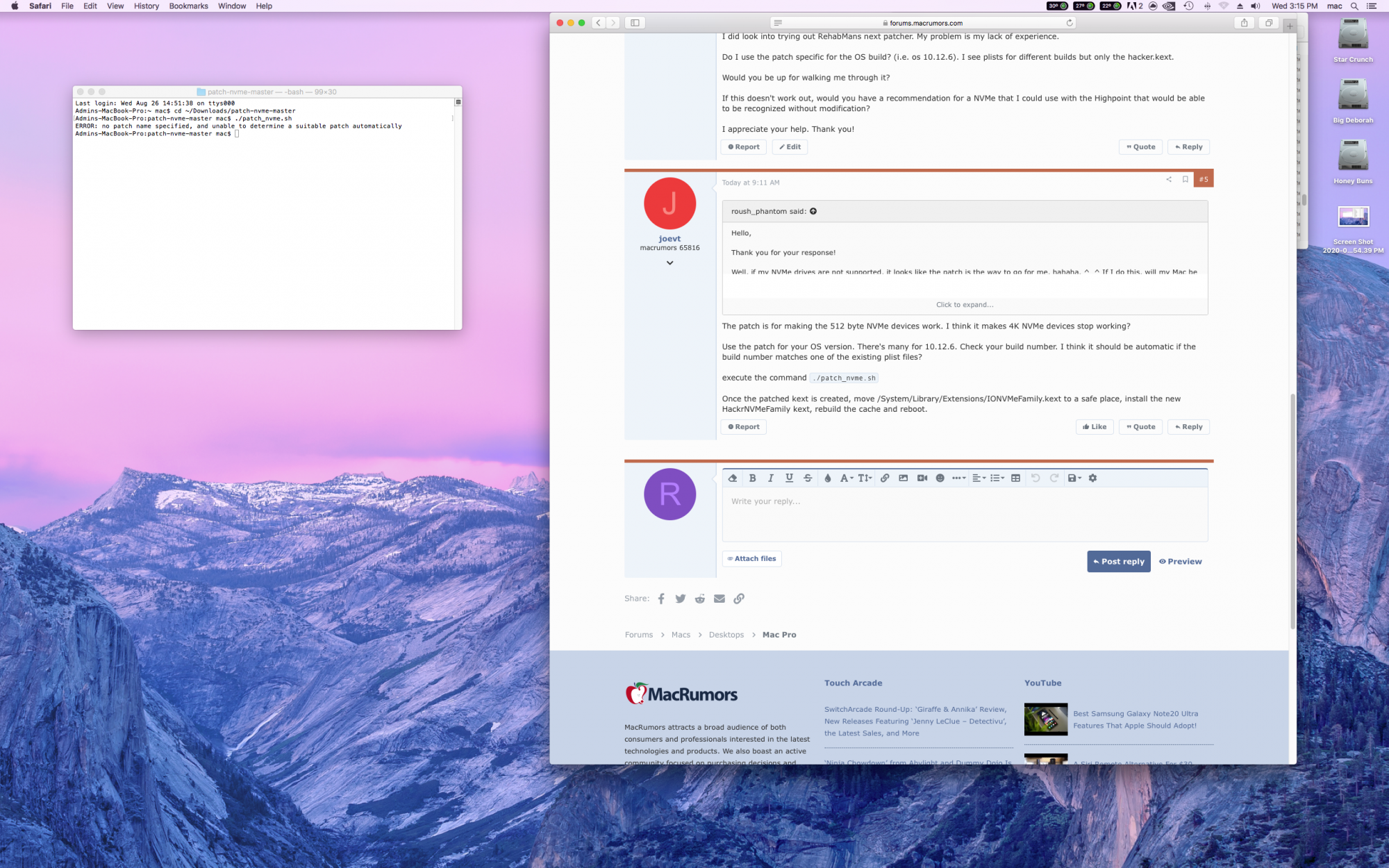
Task: Jump to roush_phantom's original quoted post
Action: coord(813,211)
